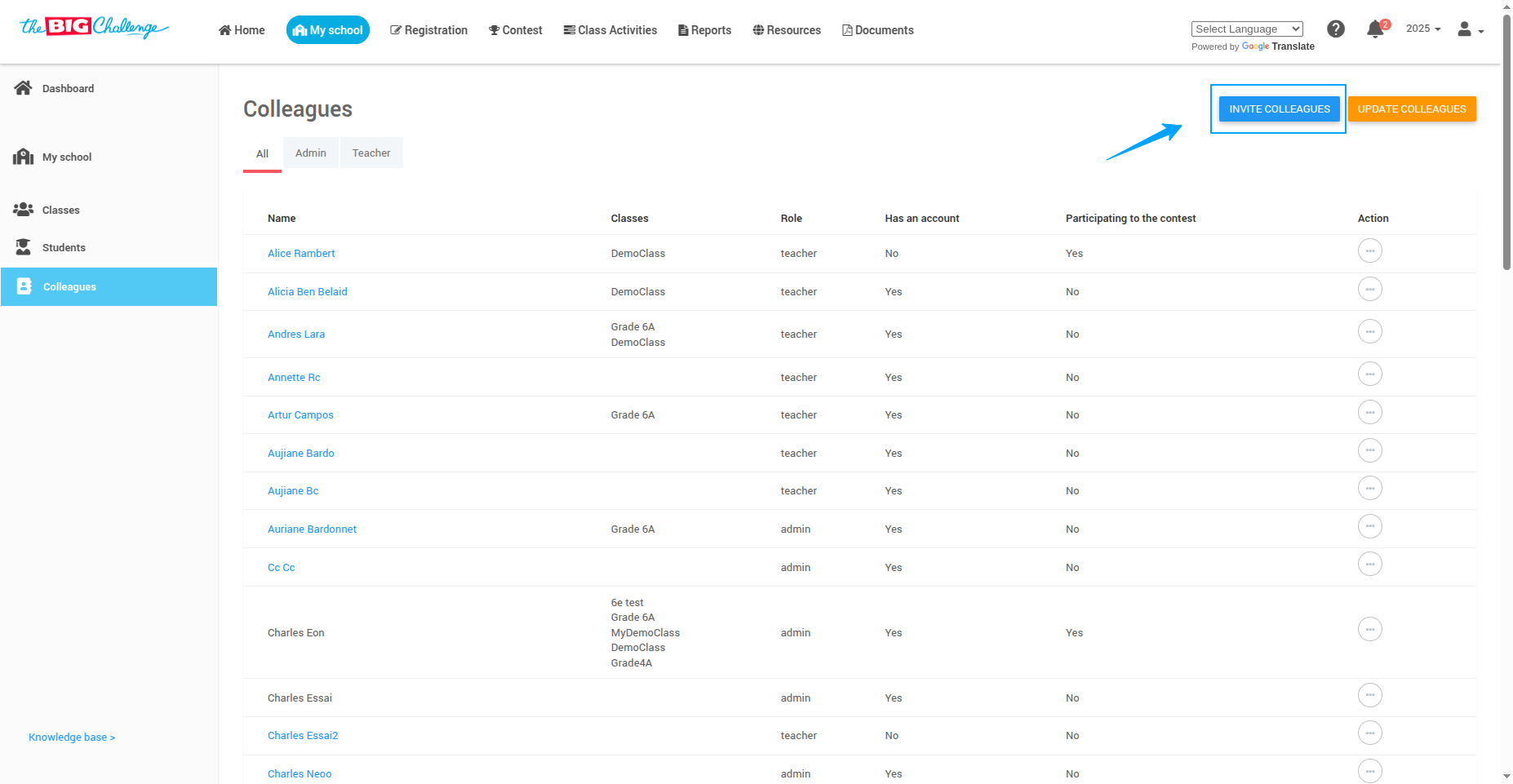Viewport: 1513px width, 784px height.
Task: Open Charles Neoo's profile link
Action: (x=299, y=773)
